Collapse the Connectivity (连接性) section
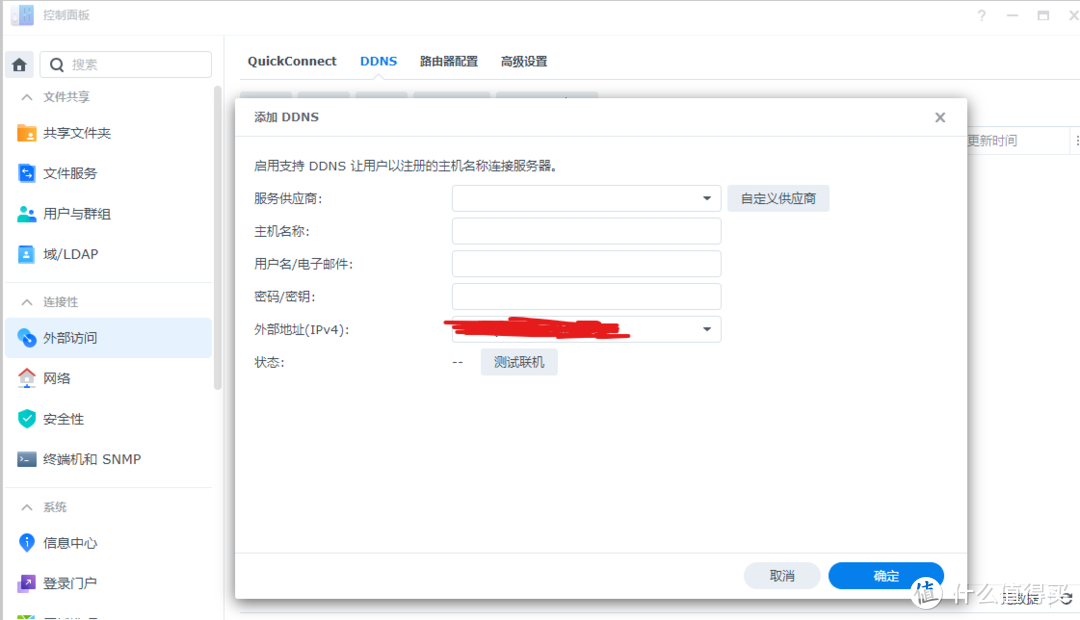This screenshot has height=620, width=1080. tap(27, 302)
